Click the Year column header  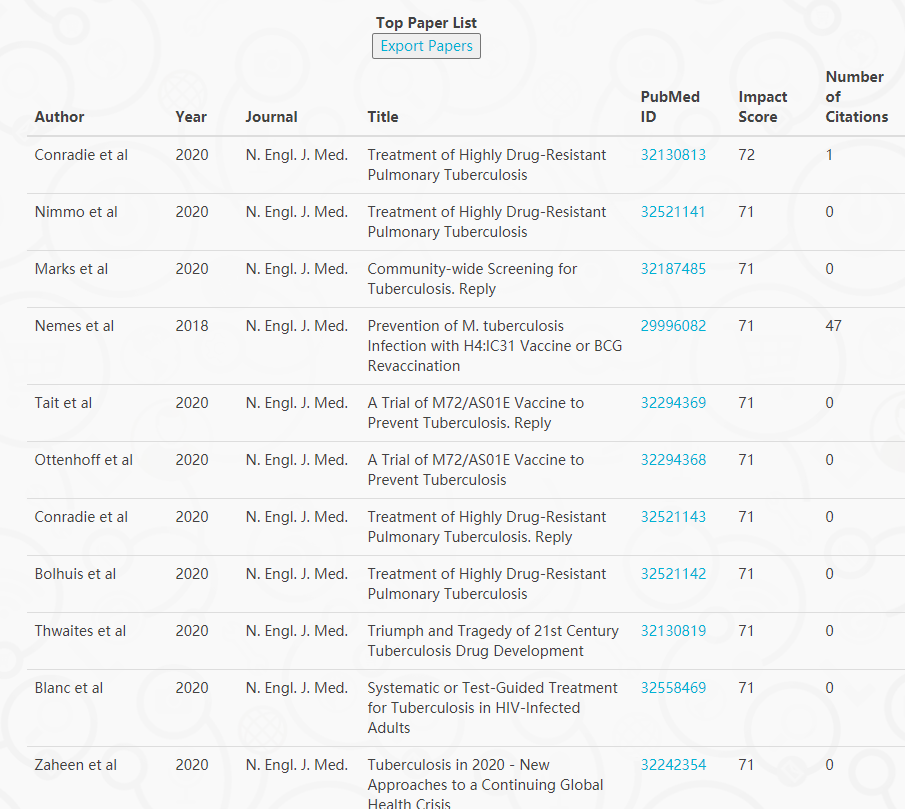point(191,117)
